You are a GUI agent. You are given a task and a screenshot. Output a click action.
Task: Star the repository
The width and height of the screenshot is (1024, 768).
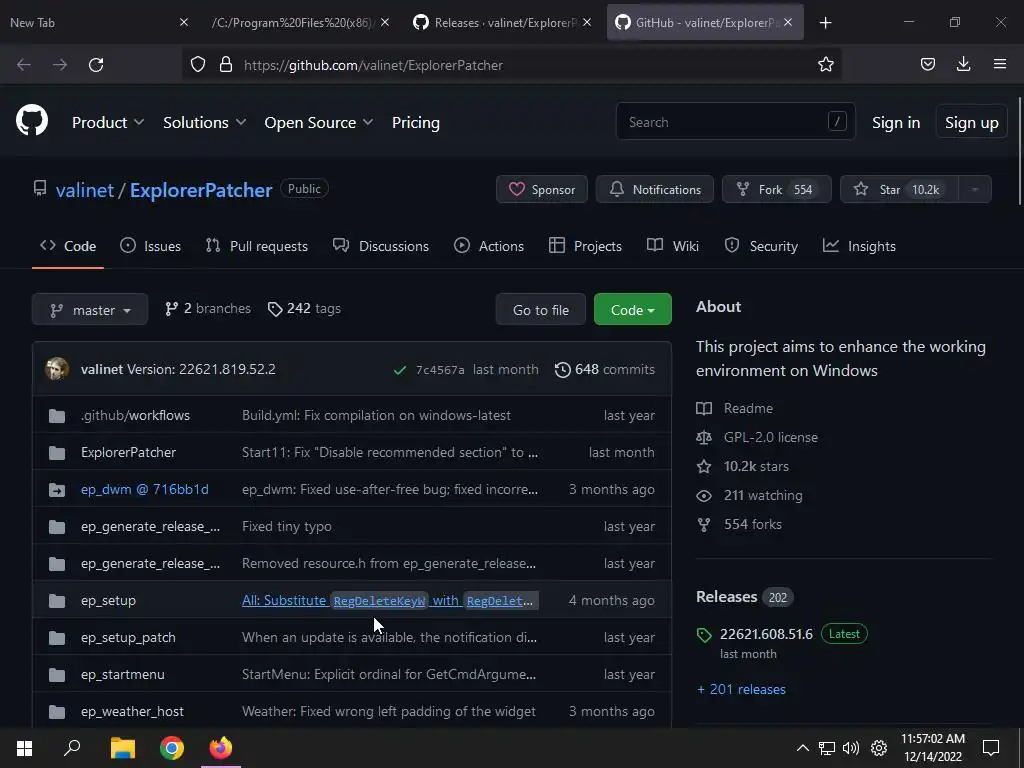click(899, 189)
